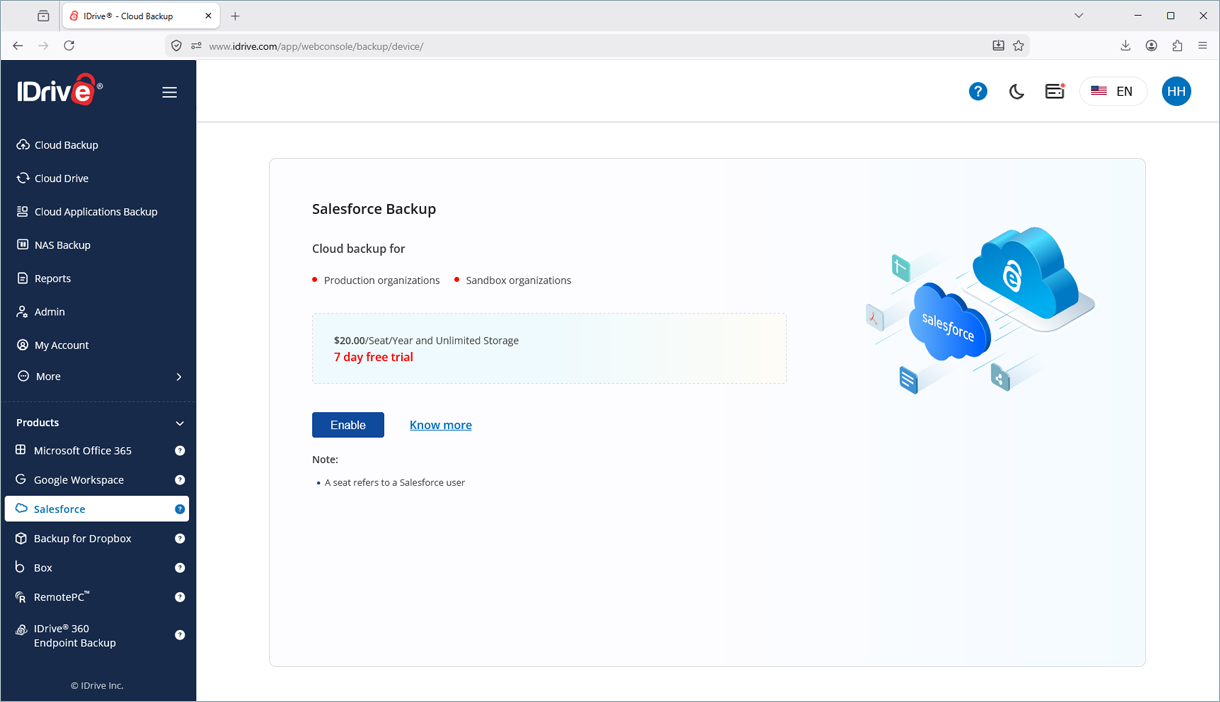Open browser downloads panel
This screenshot has height=702, width=1220.
(x=1125, y=46)
